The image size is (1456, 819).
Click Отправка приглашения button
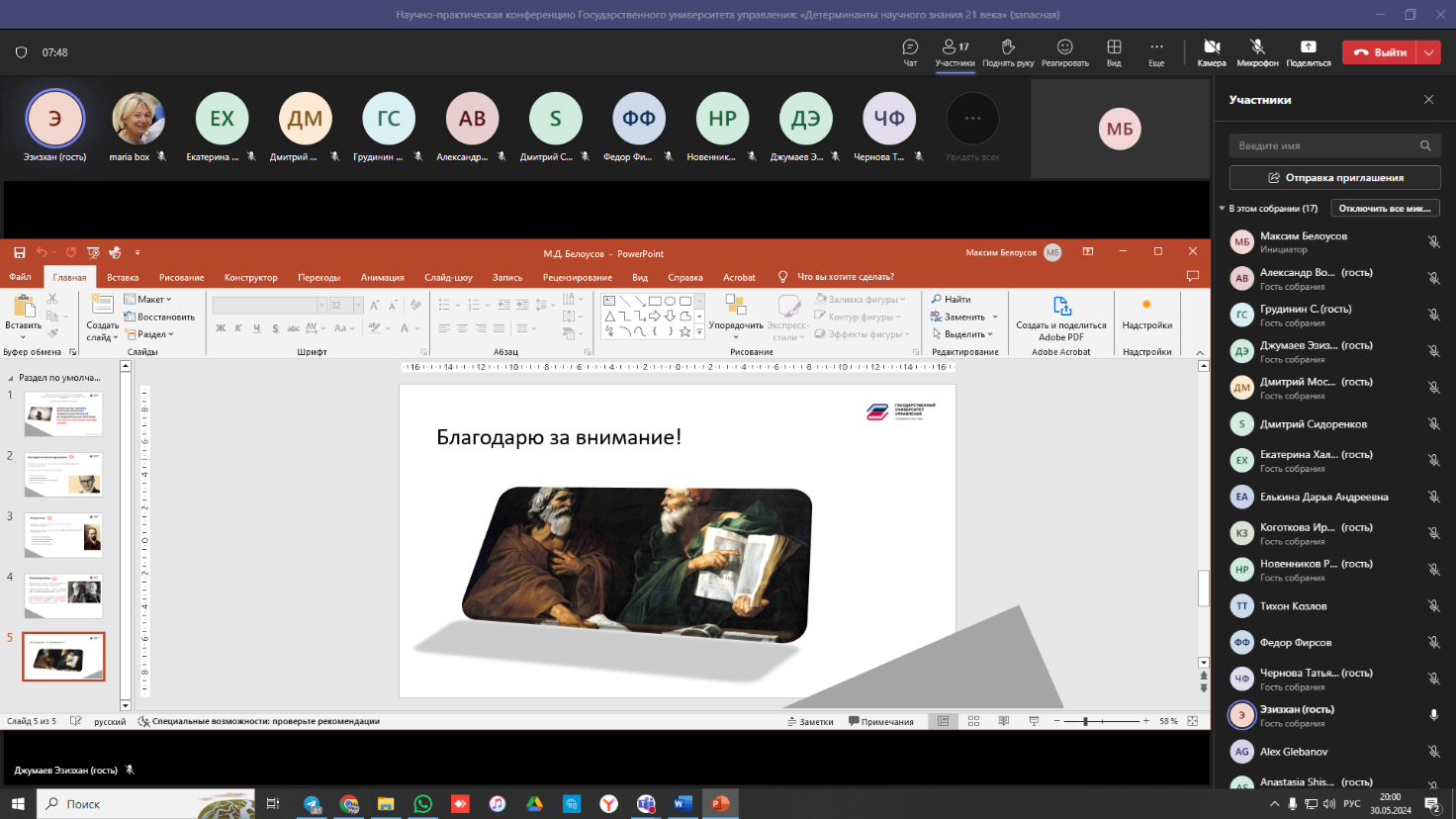pyautogui.click(x=1334, y=178)
